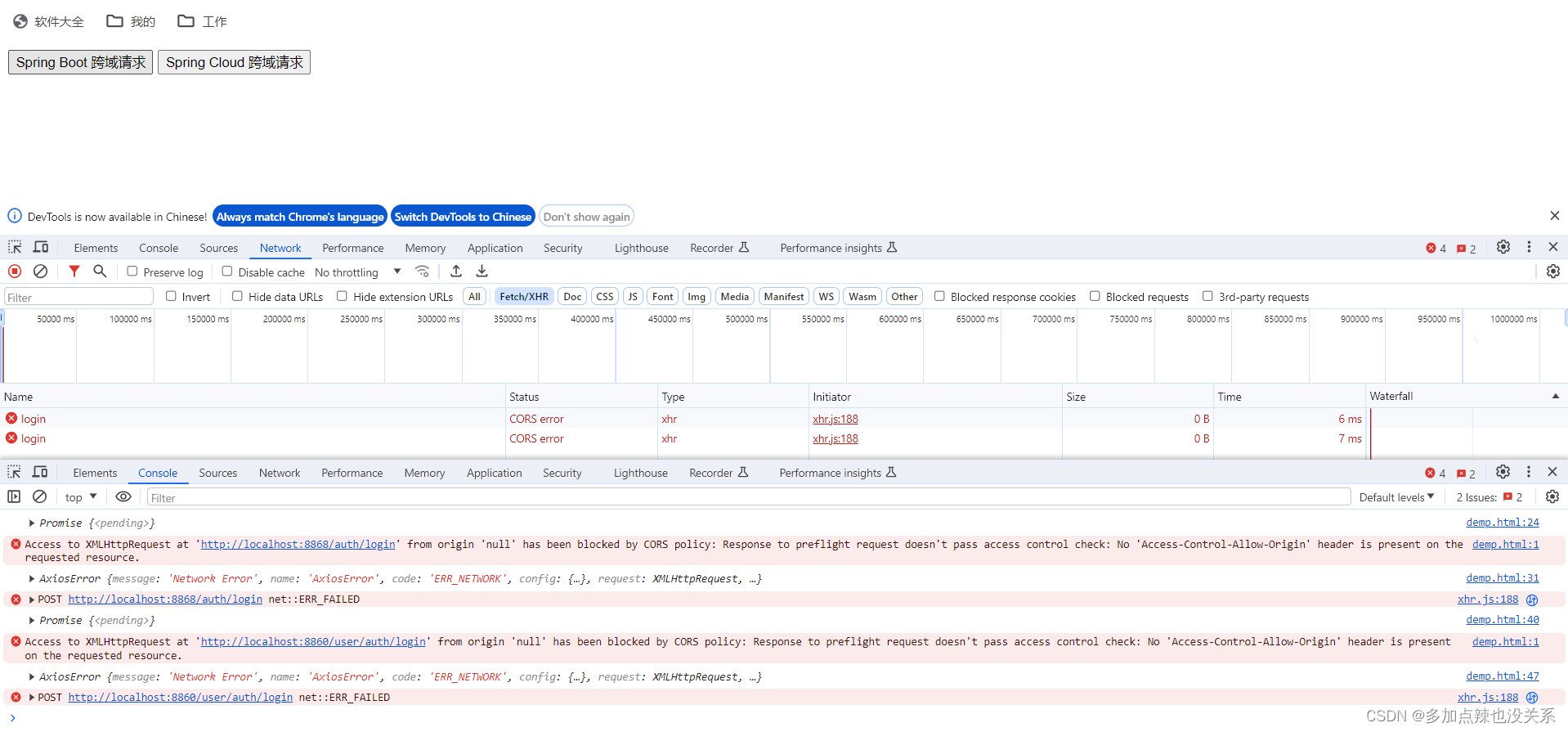Show console sidebar icon

(x=14, y=496)
